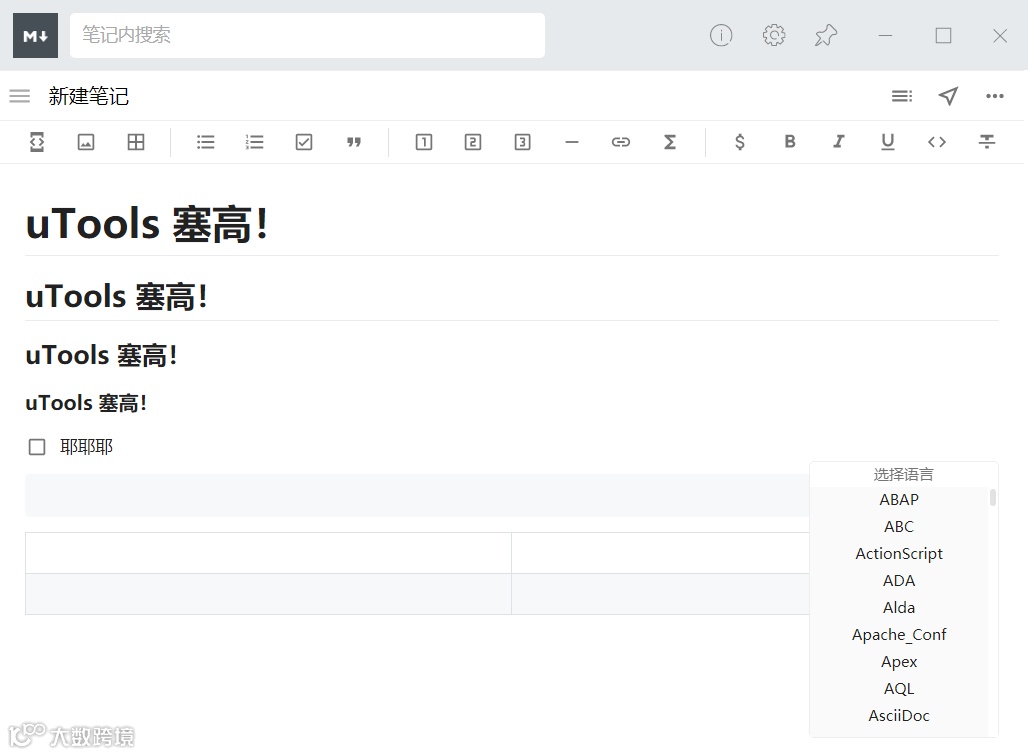Toggle italic formatting

pyautogui.click(x=839, y=142)
